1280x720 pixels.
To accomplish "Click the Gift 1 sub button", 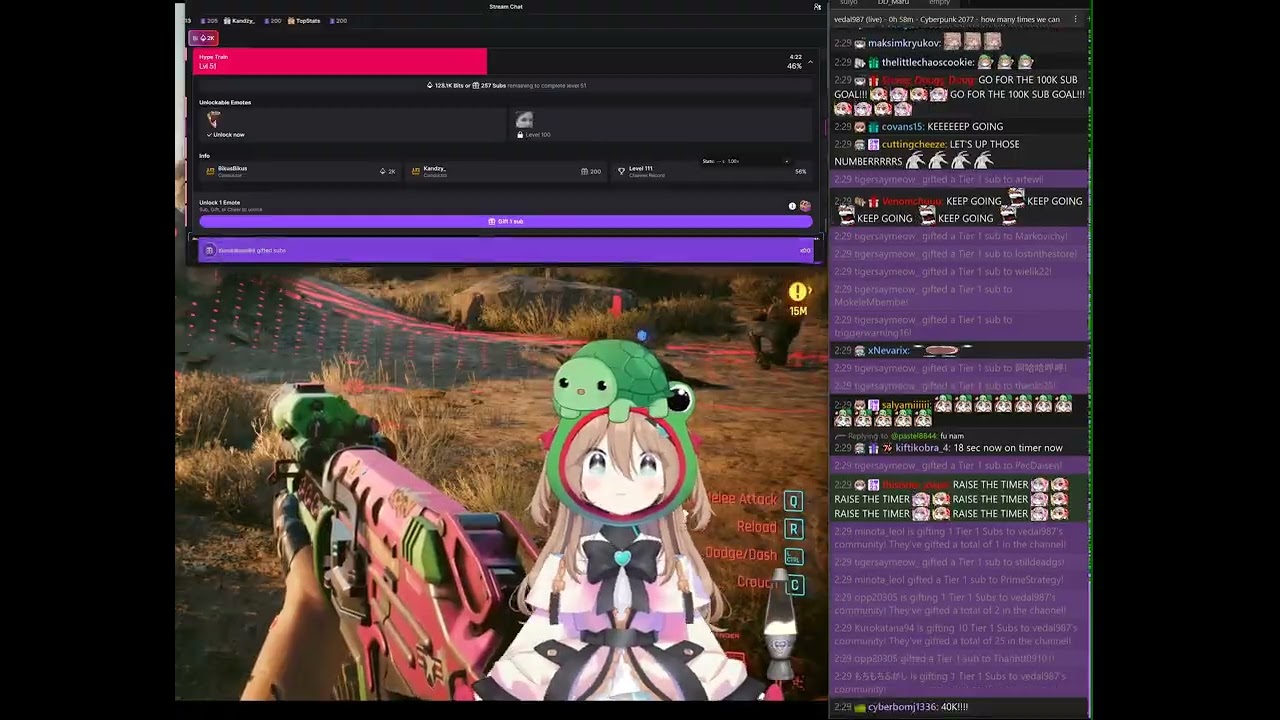I will pyautogui.click(x=505, y=221).
